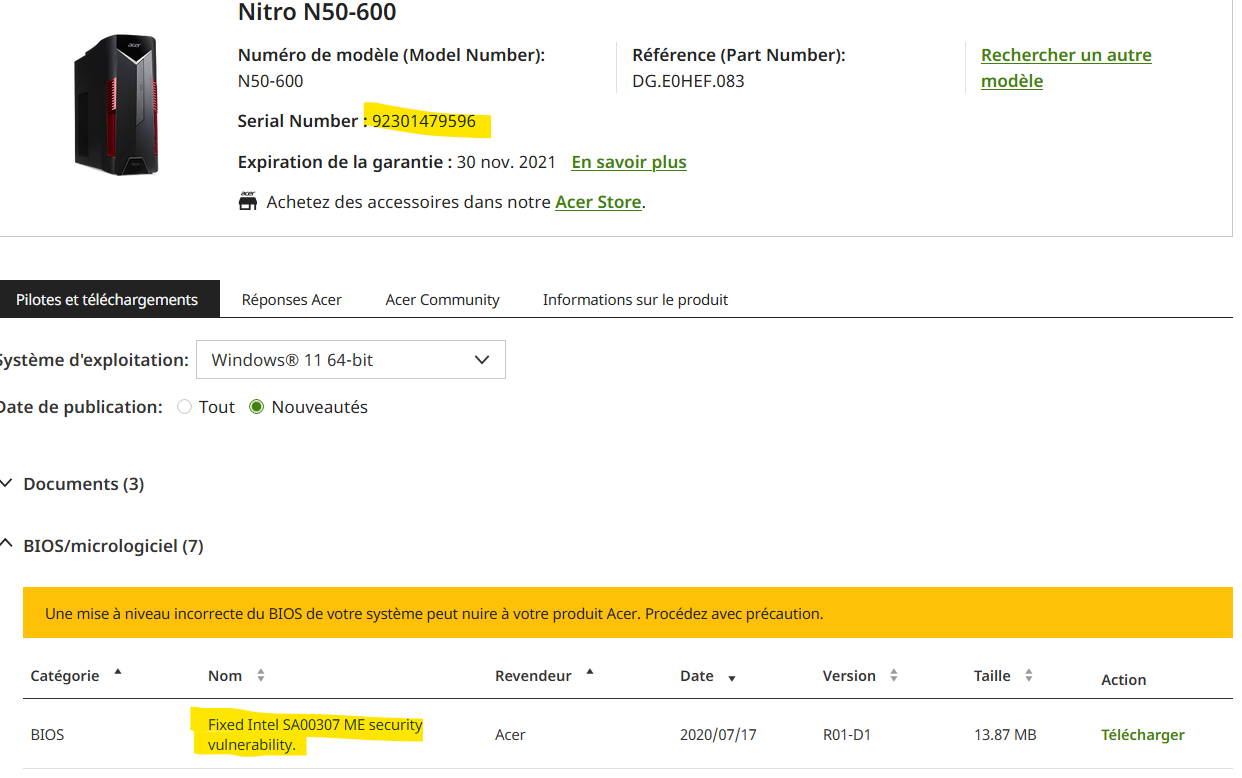
Task: Click the warranty expiry 30 nov. 2021
Action: (506, 162)
